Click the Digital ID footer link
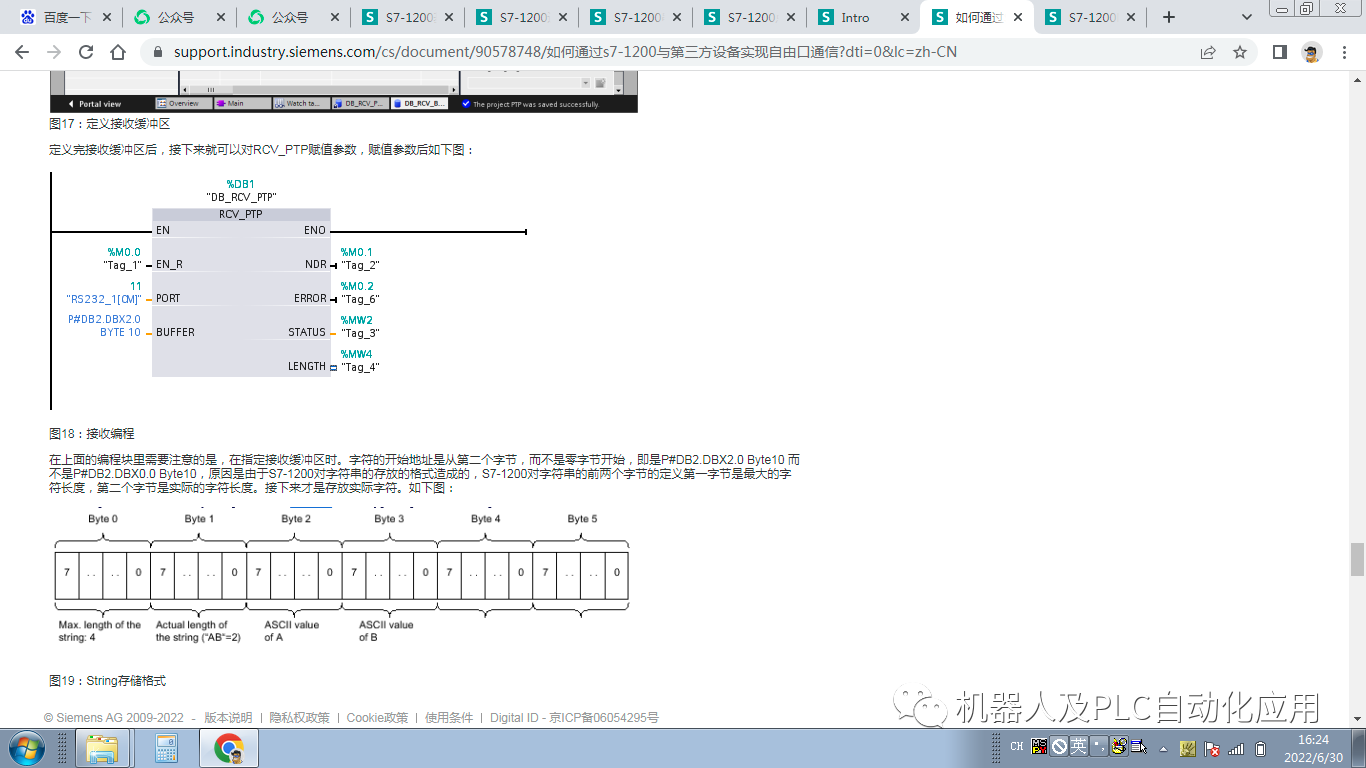The height and width of the screenshot is (768, 1366). (513, 717)
